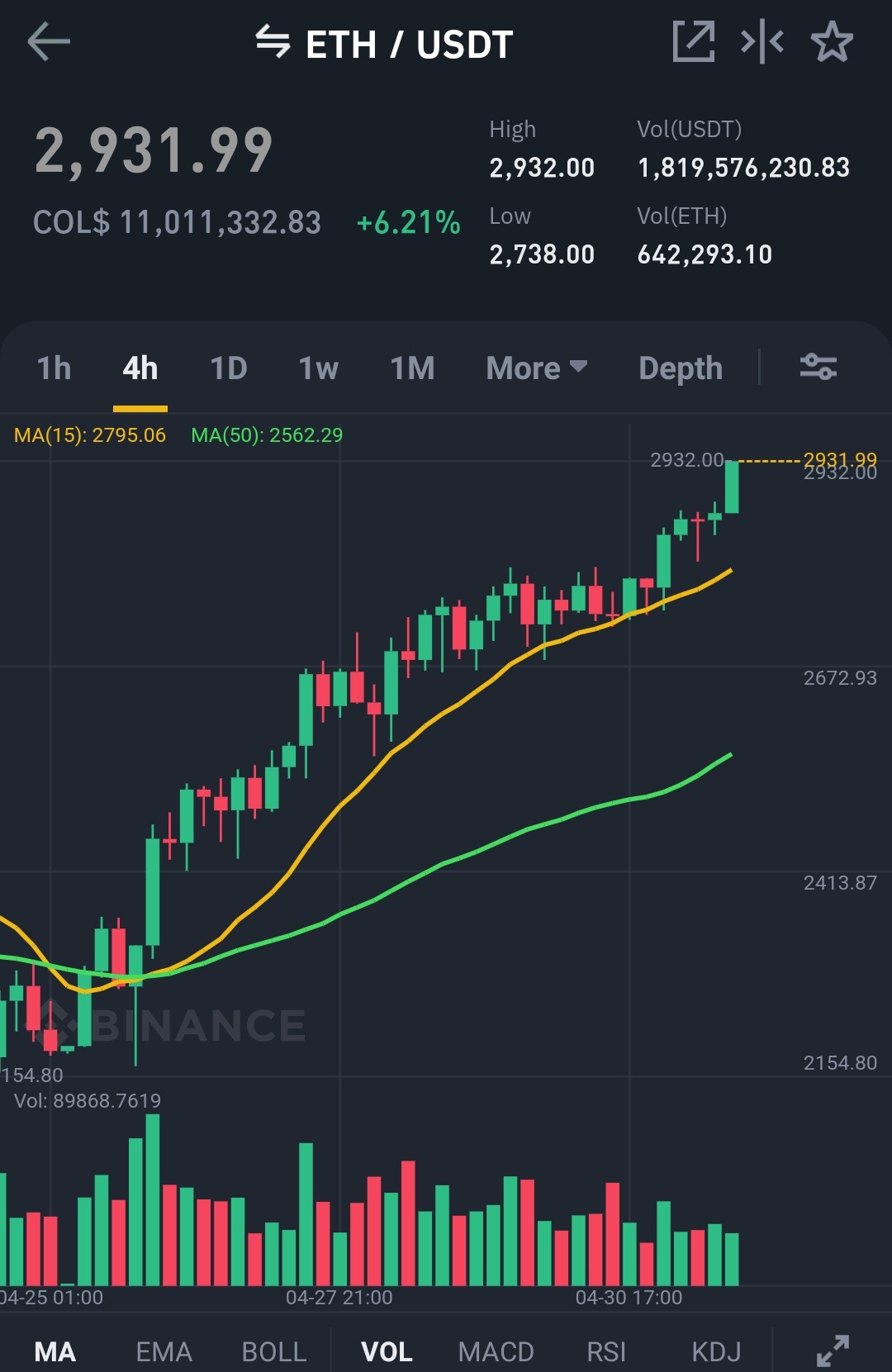892x1372 pixels.
Task: Switch to the 1h timeframe tab
Action: click(x=54, y=368)
